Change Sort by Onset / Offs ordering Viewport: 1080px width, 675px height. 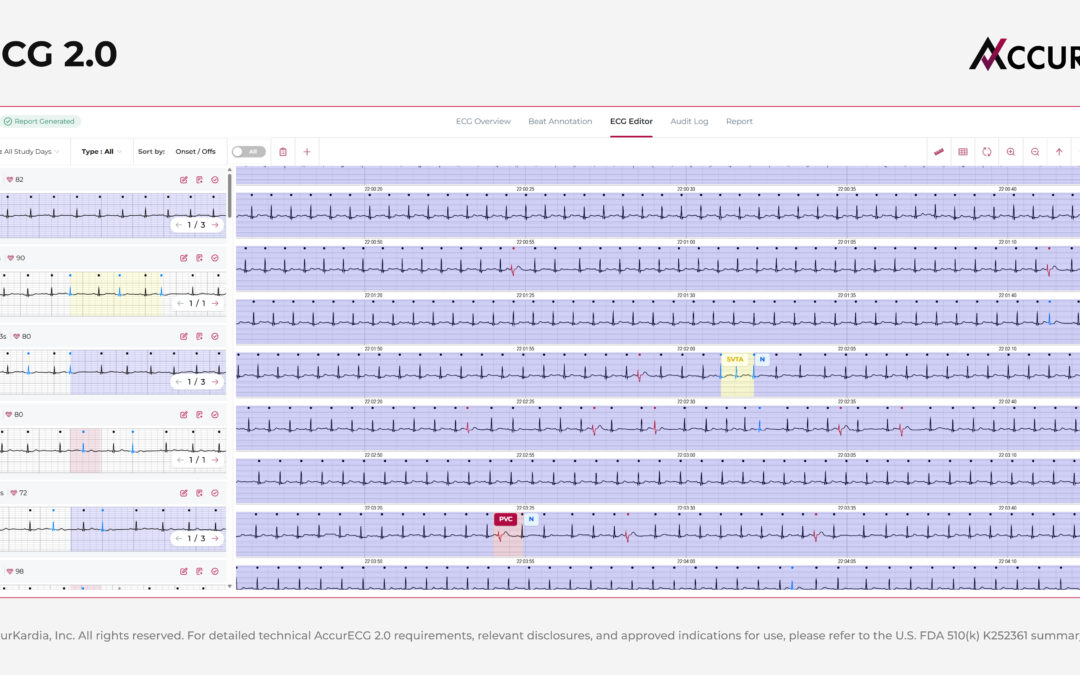coord(195,151)
